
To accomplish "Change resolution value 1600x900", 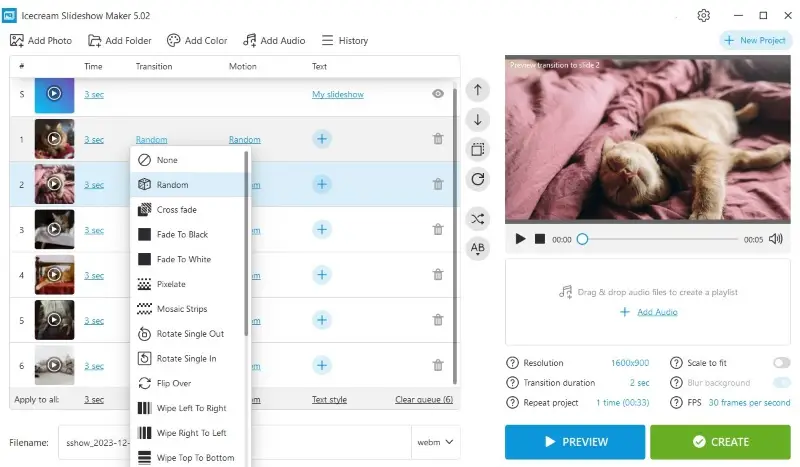I will pyautogui.click(x=630, y=363).
